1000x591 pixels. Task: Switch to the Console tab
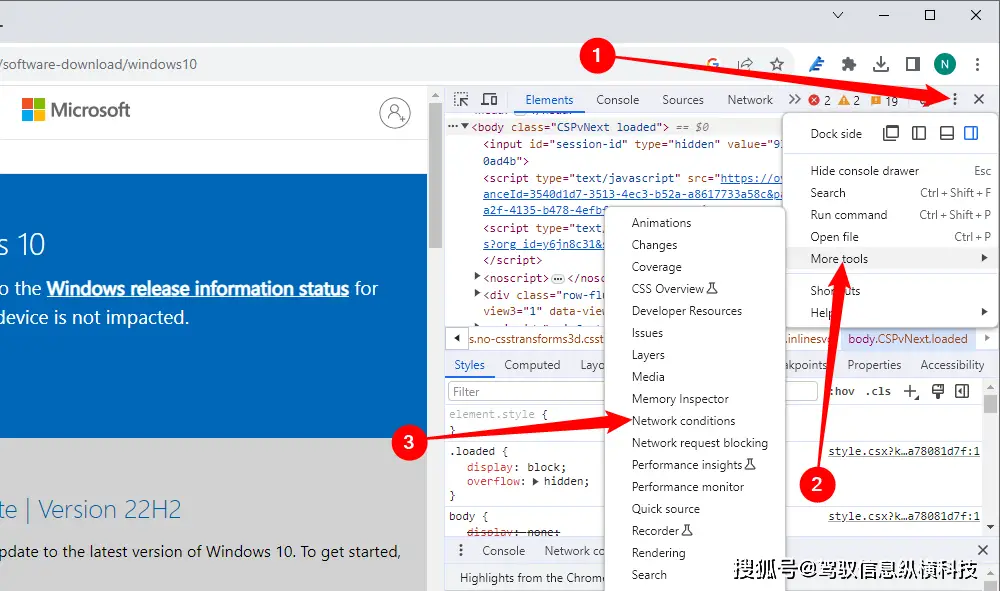point(617,99)
